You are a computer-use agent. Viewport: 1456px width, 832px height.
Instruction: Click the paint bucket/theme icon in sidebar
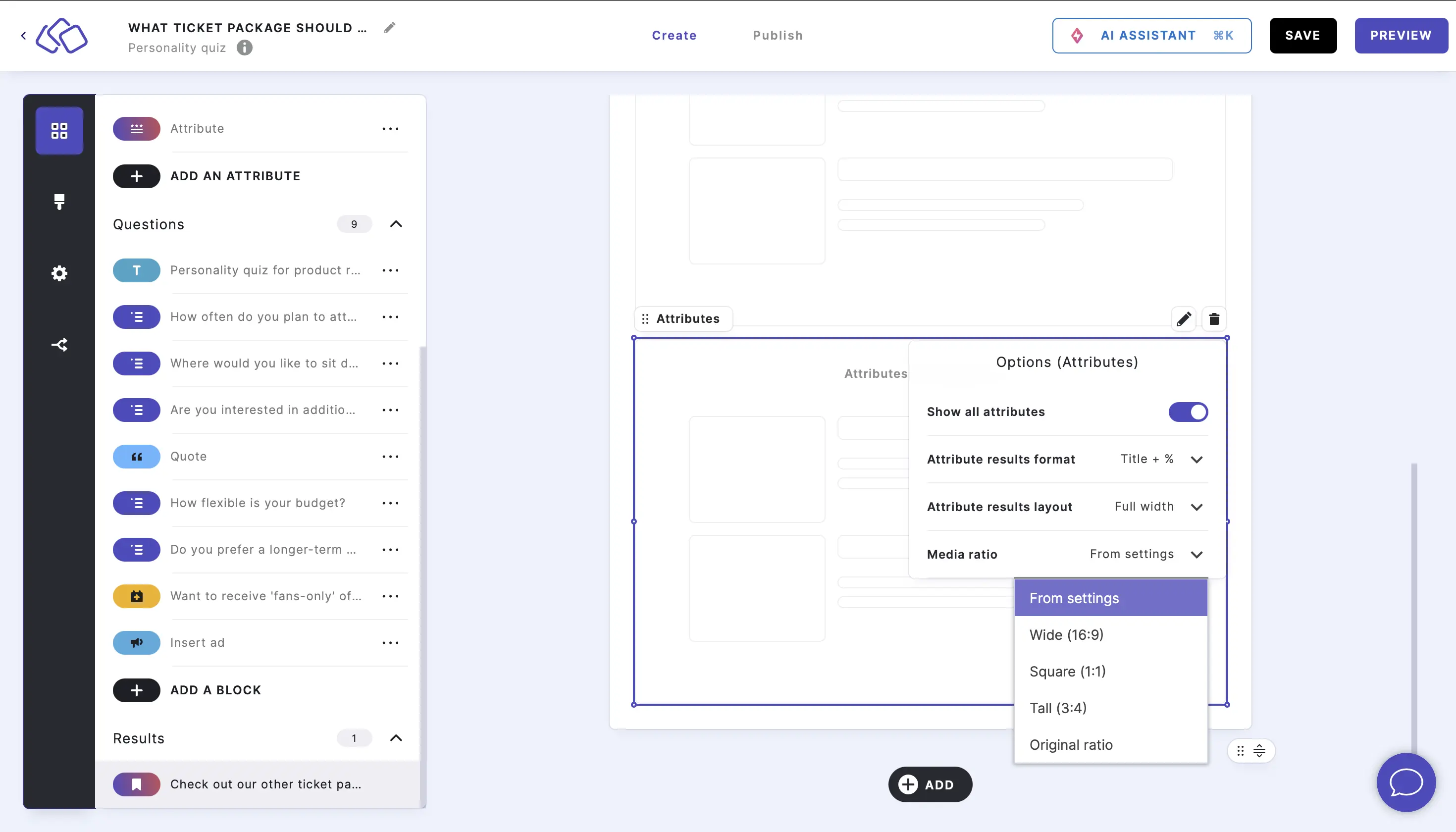click(x=59, y=202)
